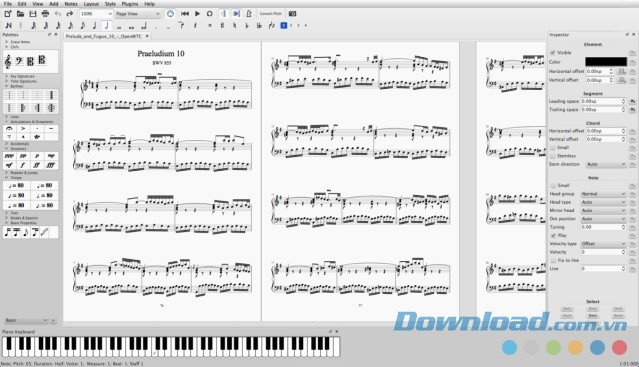Select the fff dynamic in the palette
Image resolution: width=639 pixels, height=367 pixels.
[51, 165]
